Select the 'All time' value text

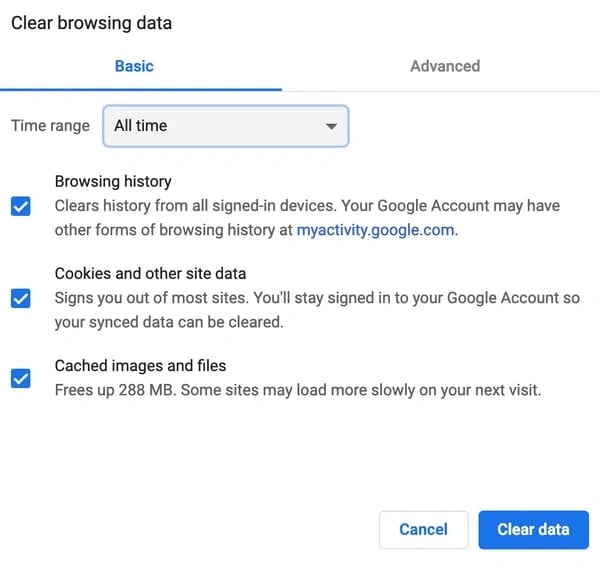point(141,126)
